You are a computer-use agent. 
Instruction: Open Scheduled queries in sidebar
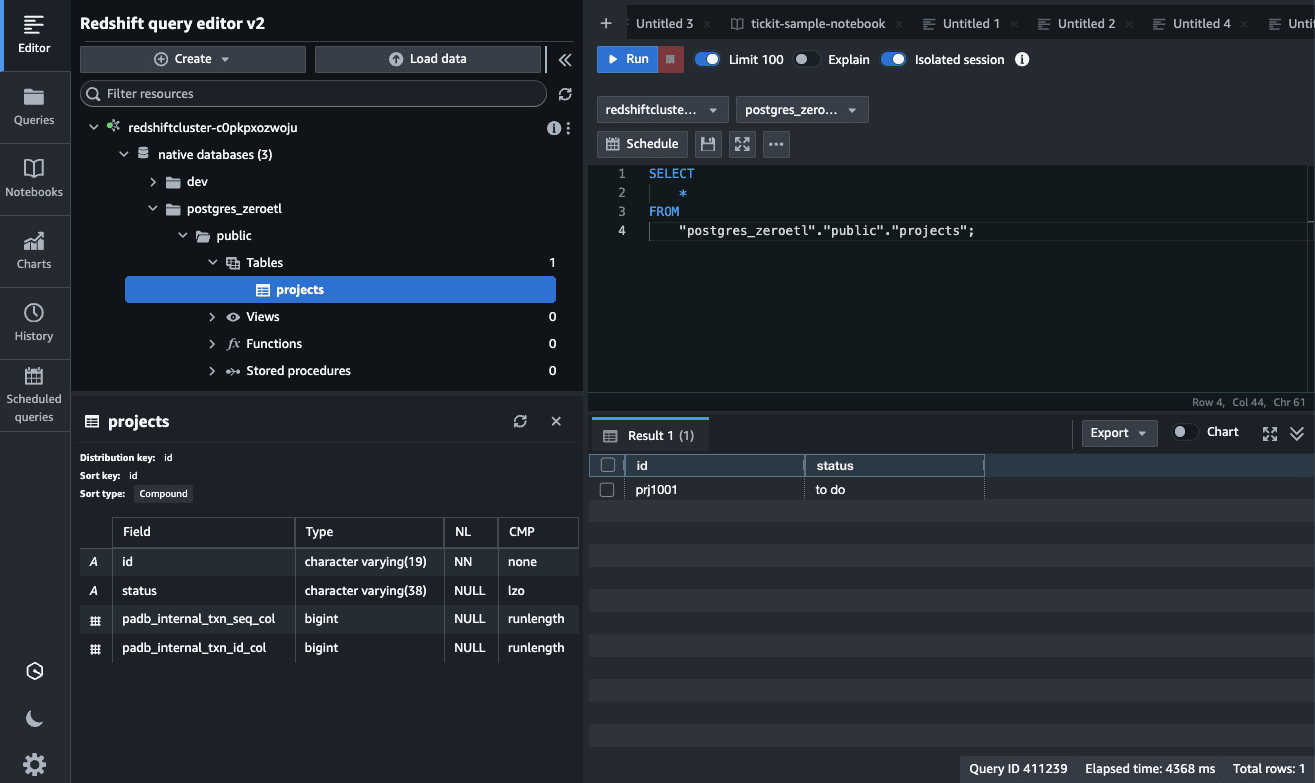pyautogui.click(x=34, y=395)
